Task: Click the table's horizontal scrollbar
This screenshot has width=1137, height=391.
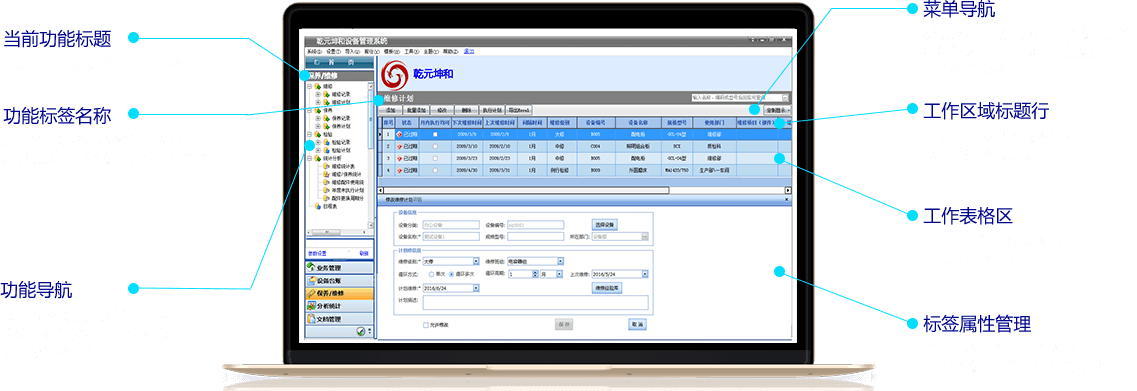Action: 584,190
